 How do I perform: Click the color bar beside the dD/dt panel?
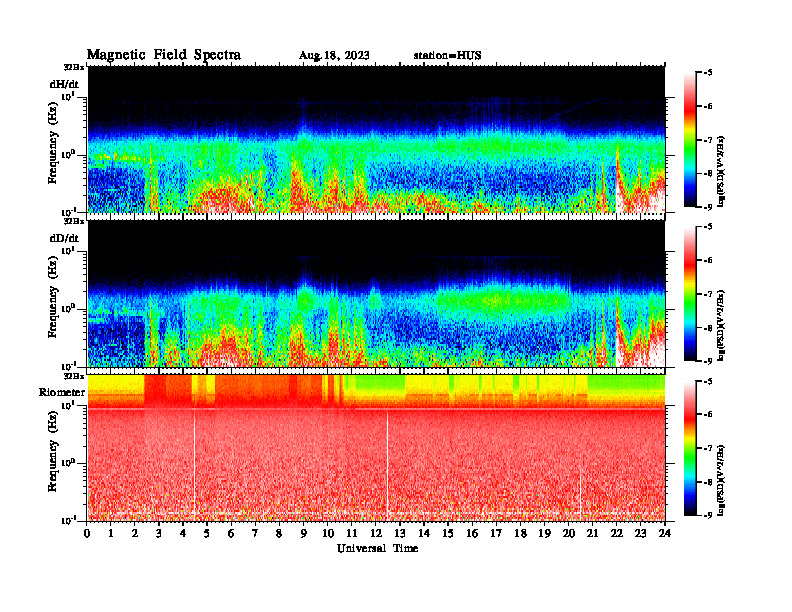(690, 294)
